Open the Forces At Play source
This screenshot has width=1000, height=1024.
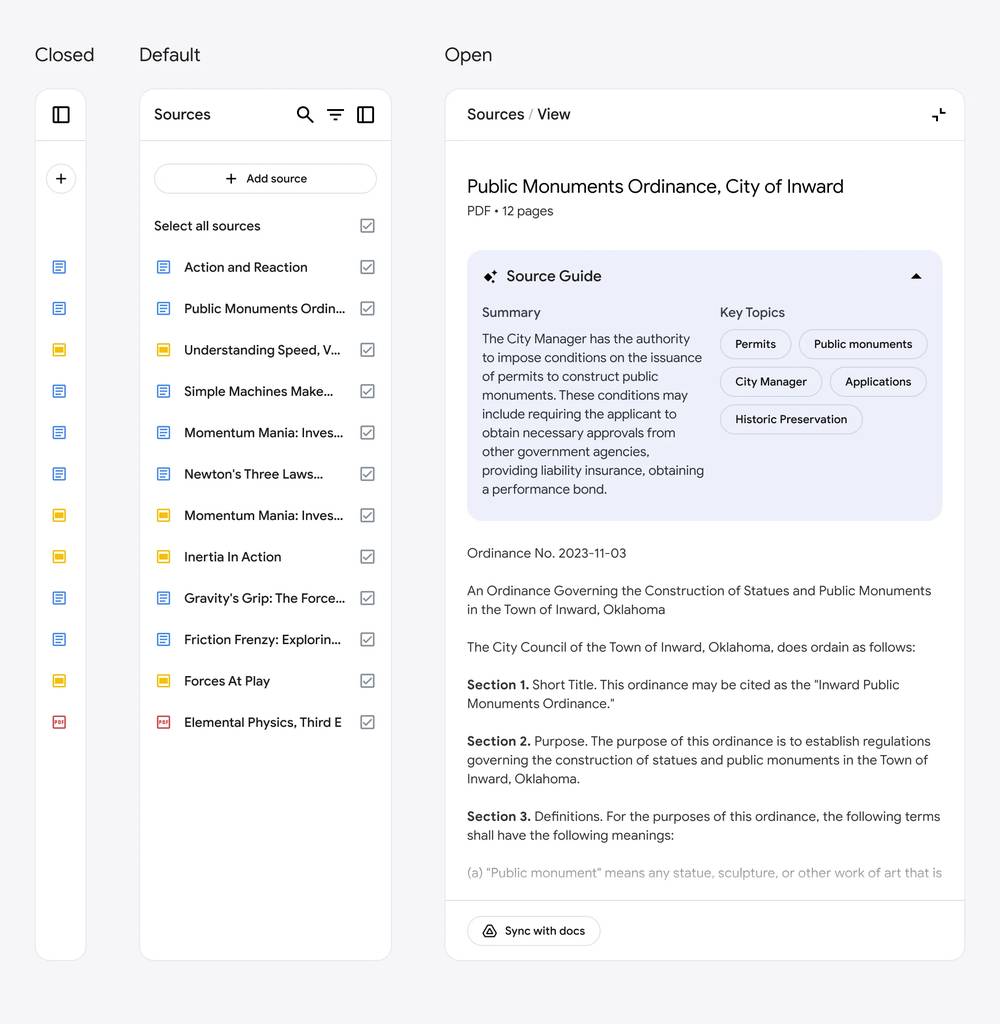tap(227, 681)
